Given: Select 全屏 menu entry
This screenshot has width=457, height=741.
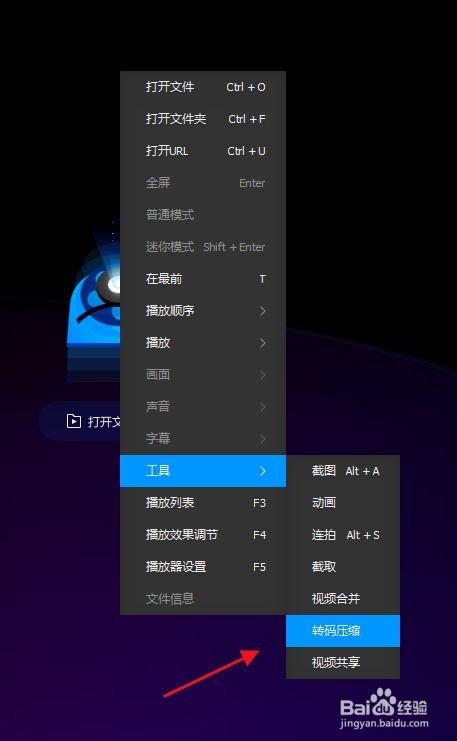Looking at the screenshot, I should pyautogui.click(x=203, y=183).
